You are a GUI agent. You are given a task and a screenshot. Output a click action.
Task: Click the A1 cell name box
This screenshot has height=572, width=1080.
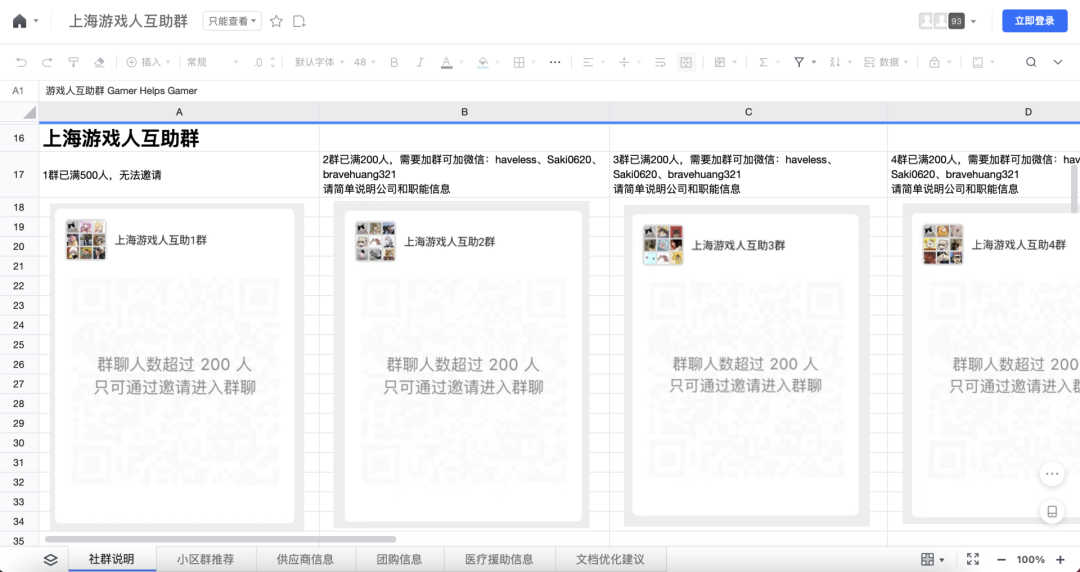coord(18,91)
